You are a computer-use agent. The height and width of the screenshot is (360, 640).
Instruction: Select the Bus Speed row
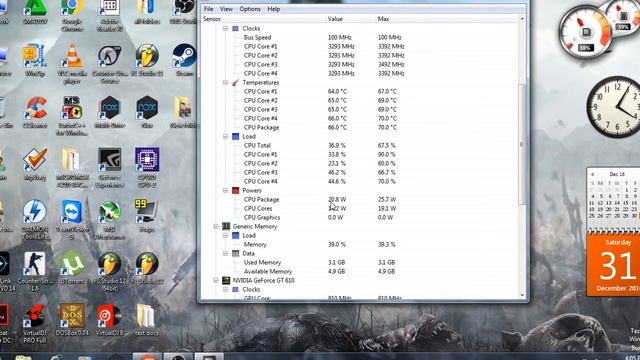(x=359, y=37)
